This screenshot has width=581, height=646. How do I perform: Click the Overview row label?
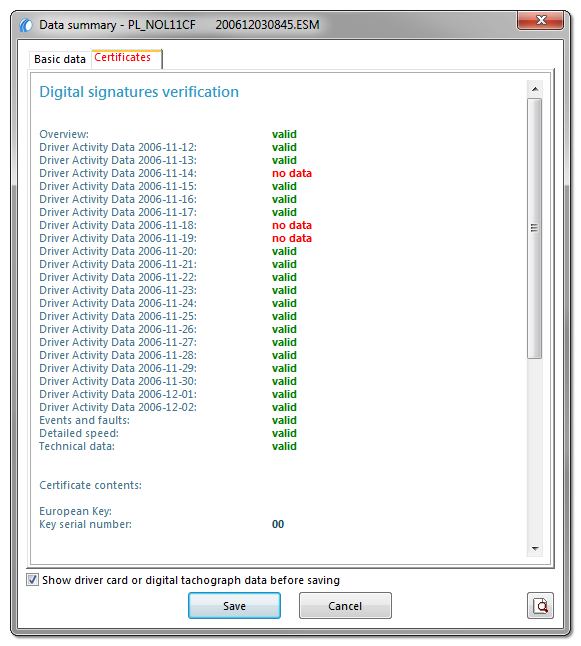(x=64, y=134)
